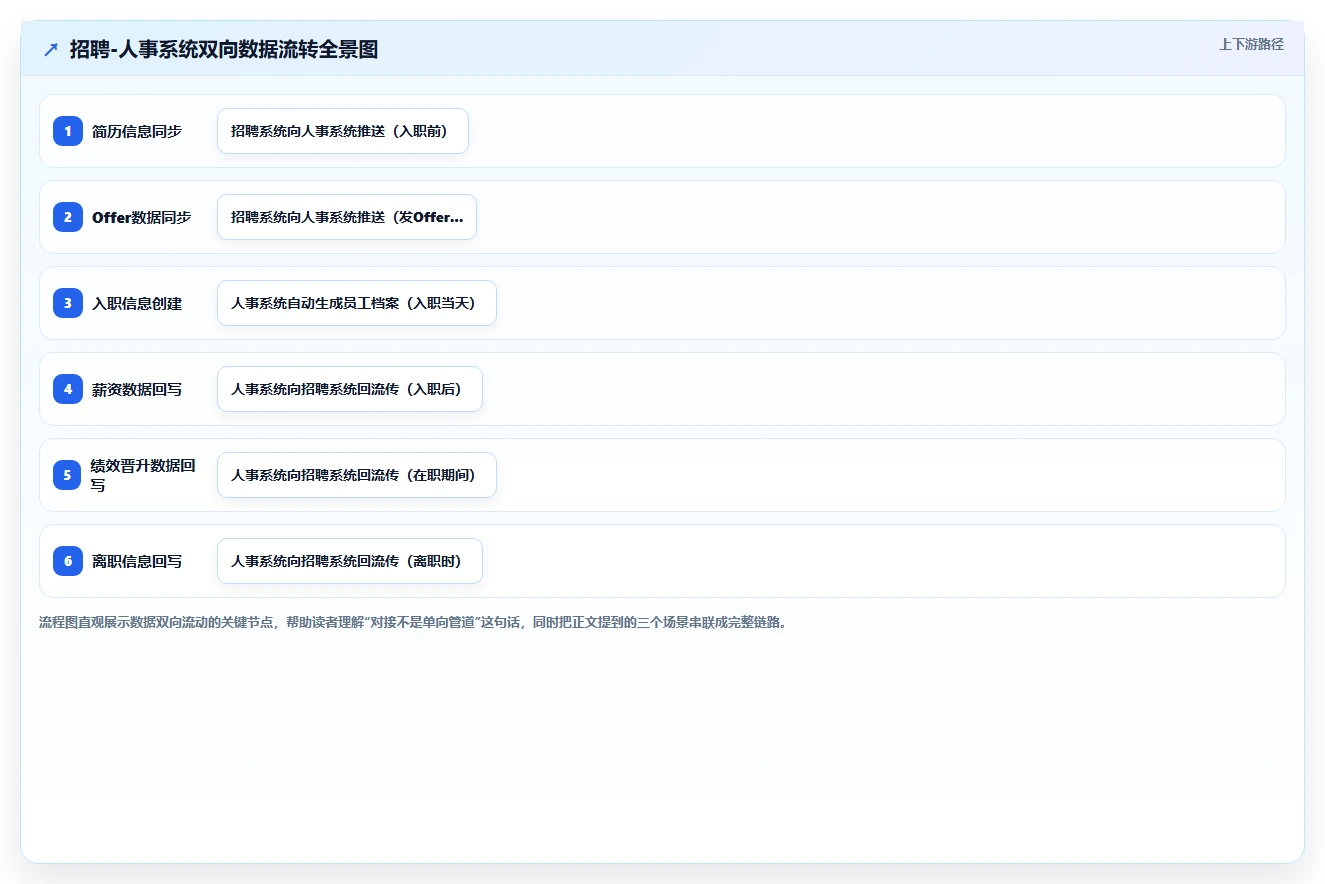
Task: Click the 招聘-人事系统双向数据流转全景图 title
Action: (x=224, y=49)
